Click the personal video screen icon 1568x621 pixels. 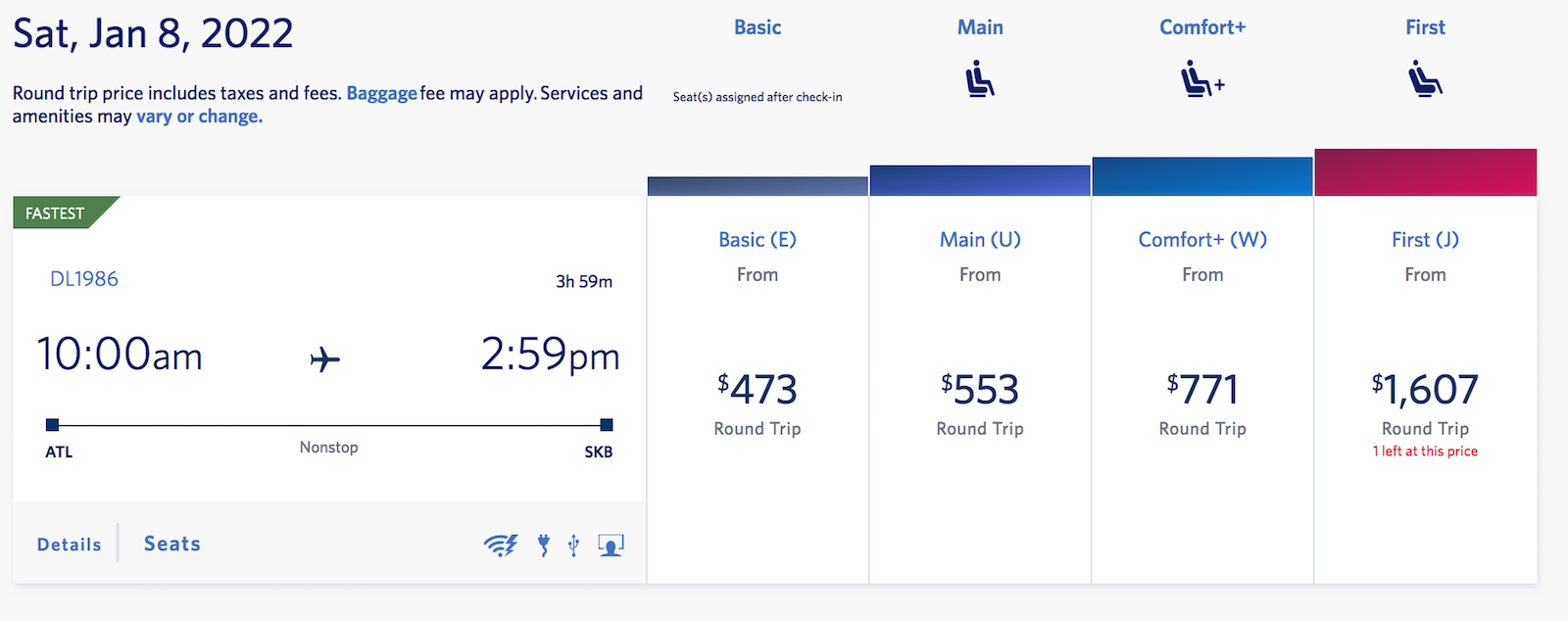[x=611, y=545]
